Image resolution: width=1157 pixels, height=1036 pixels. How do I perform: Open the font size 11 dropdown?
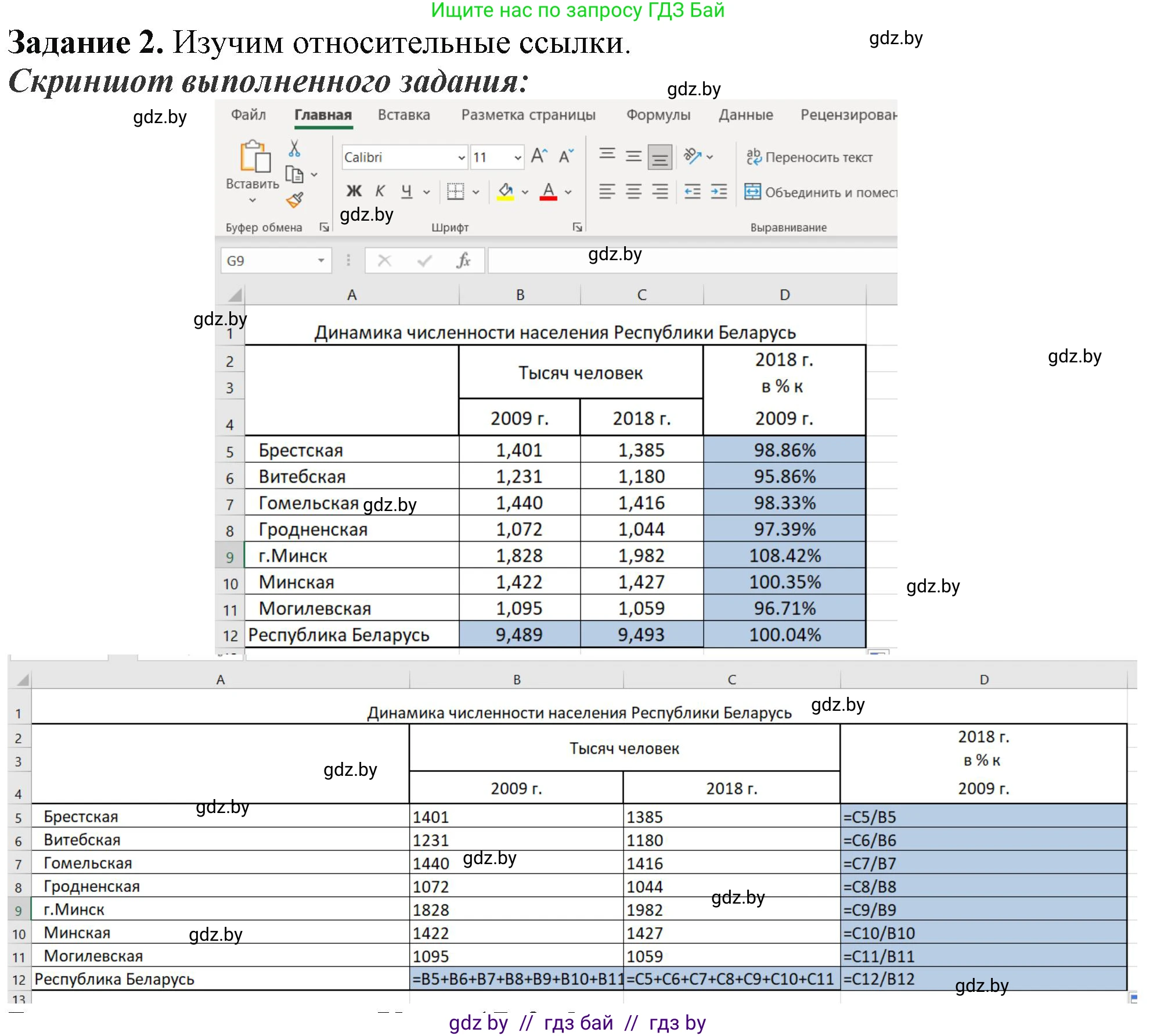(x=517, y=157)
